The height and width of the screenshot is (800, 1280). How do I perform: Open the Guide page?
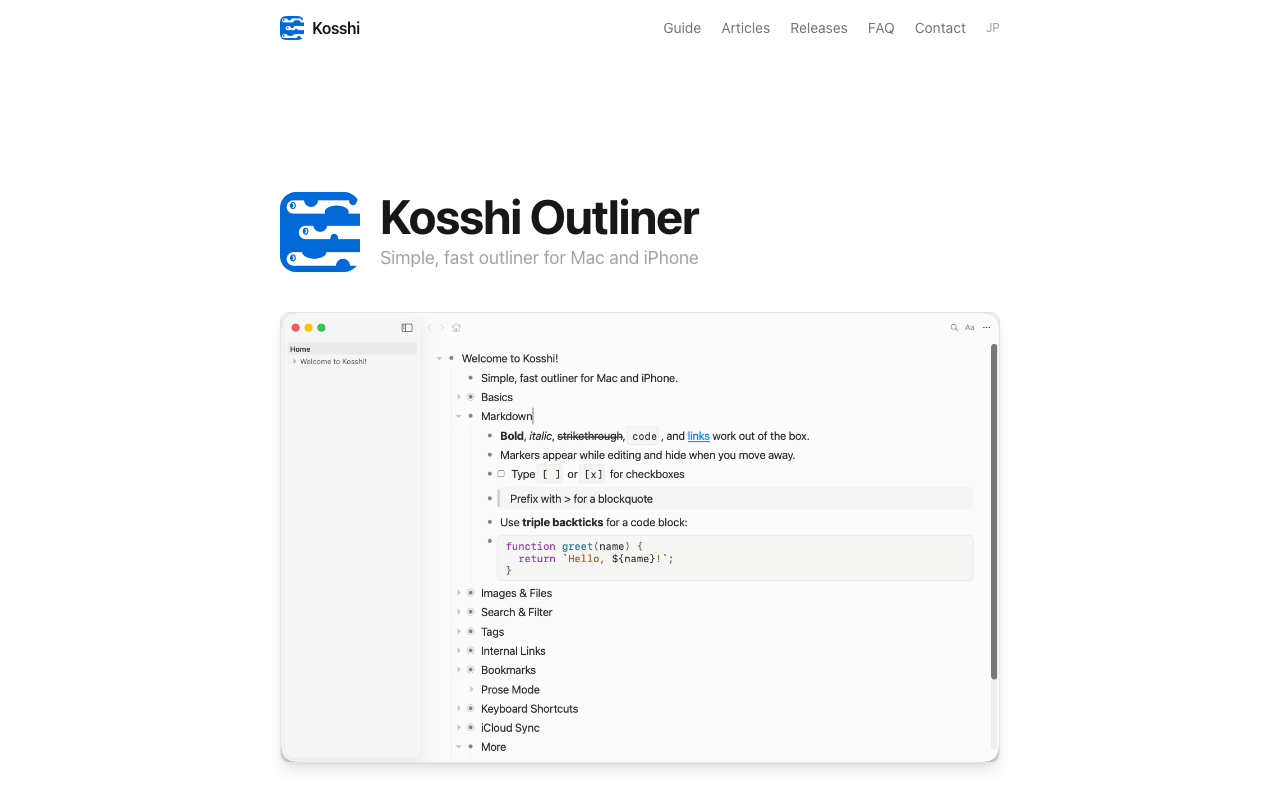coord(682,28)
